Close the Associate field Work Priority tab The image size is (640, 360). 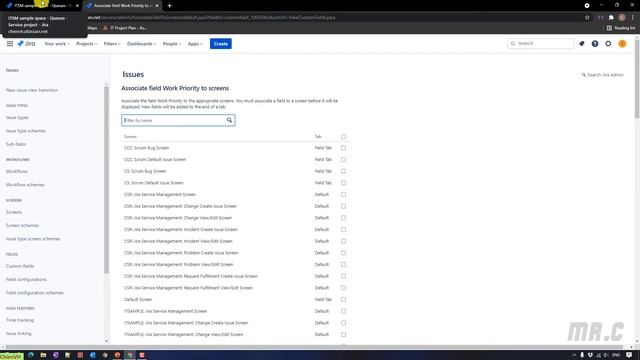(157, 6)
